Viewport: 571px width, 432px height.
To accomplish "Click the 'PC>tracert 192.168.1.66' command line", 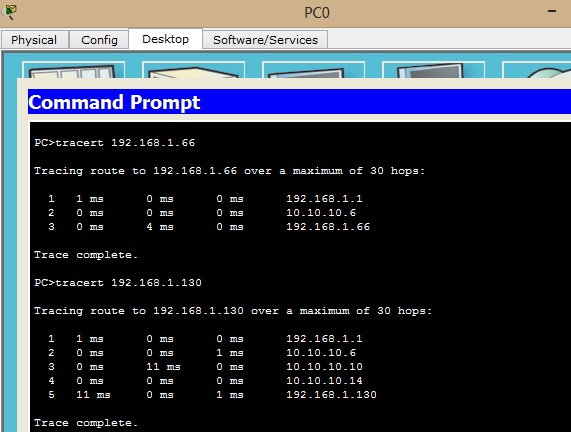I will (x=115, y=142).
